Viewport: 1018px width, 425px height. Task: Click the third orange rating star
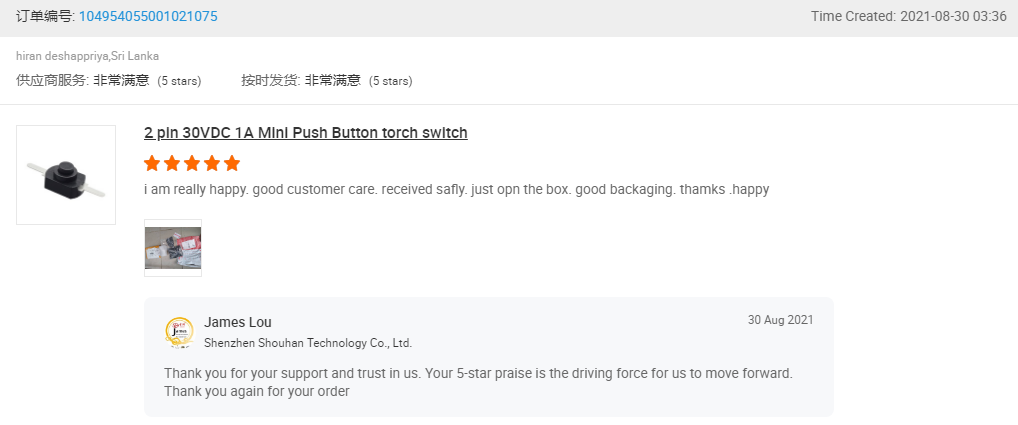192,163
